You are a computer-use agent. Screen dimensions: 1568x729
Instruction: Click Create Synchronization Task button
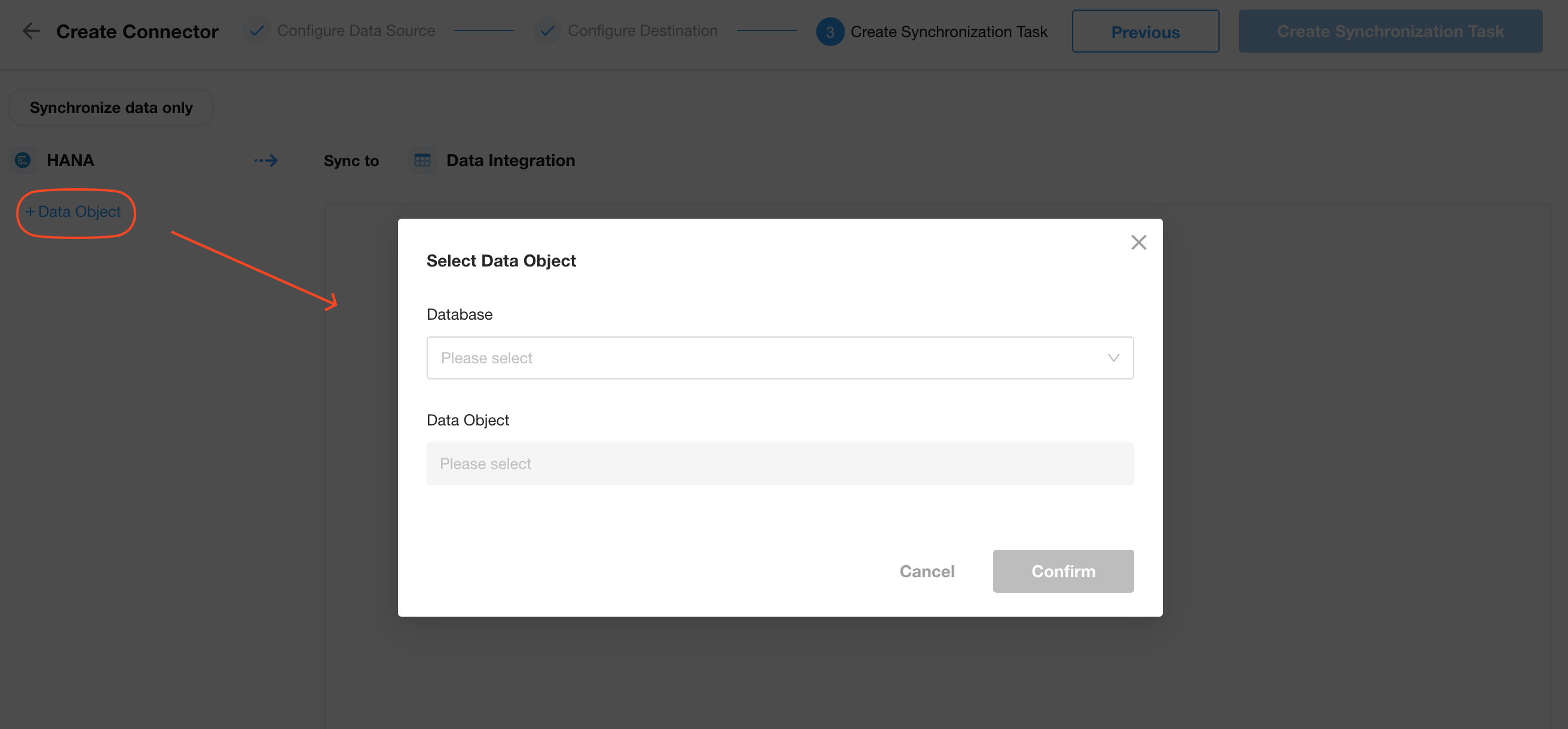tap(1390, 31)
